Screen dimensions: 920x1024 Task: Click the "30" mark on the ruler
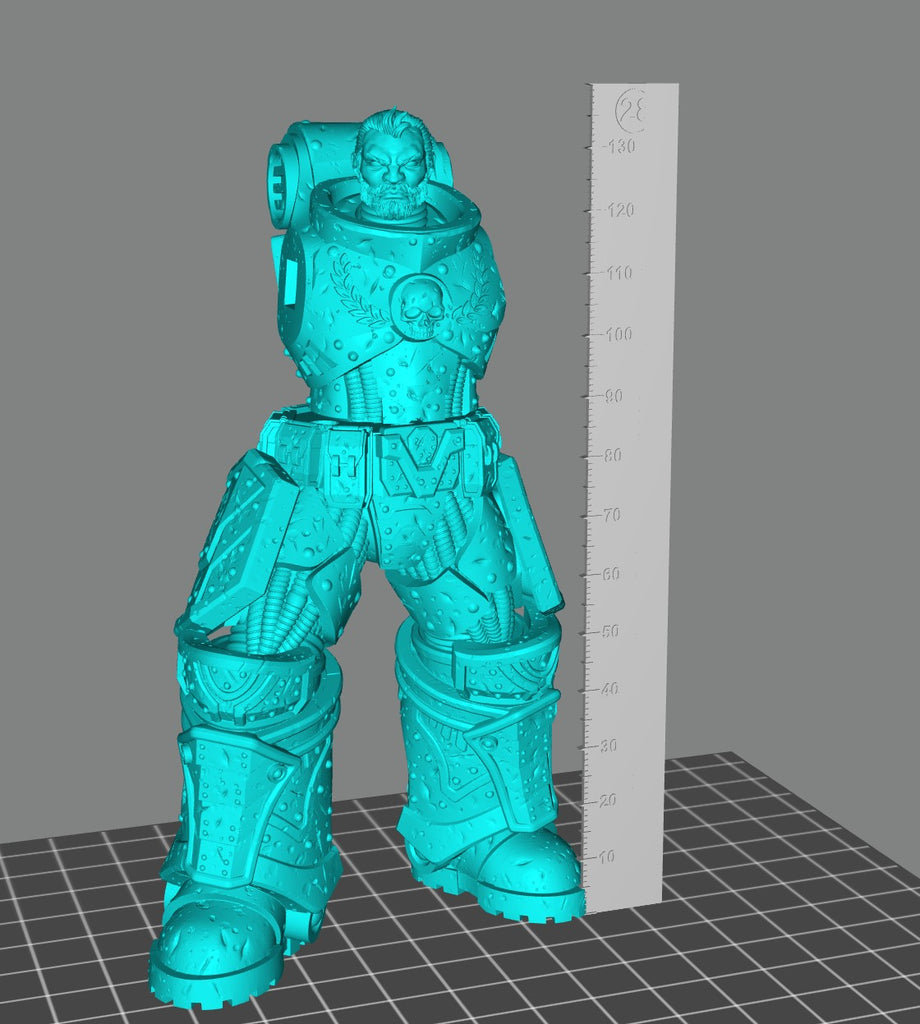609,745
